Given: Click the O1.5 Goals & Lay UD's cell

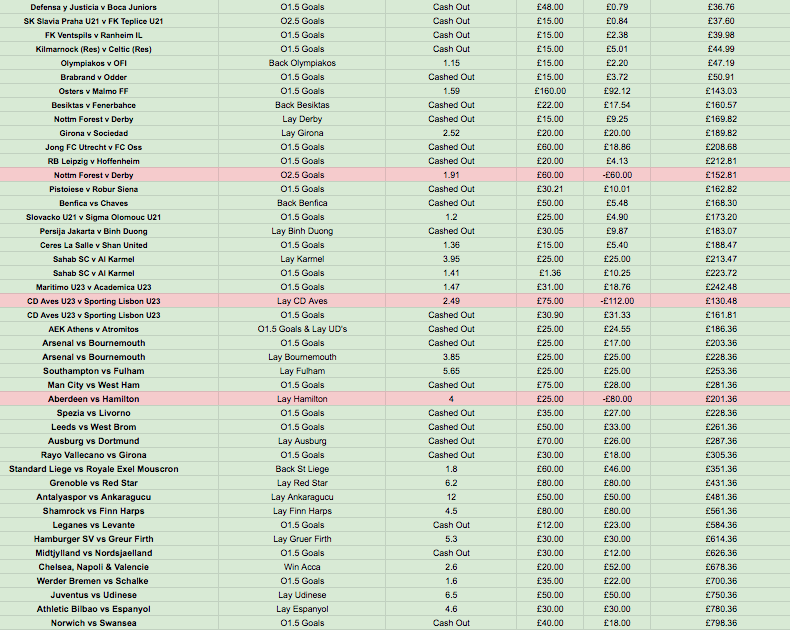Looking at the screenshot, I should click(302, 329).
